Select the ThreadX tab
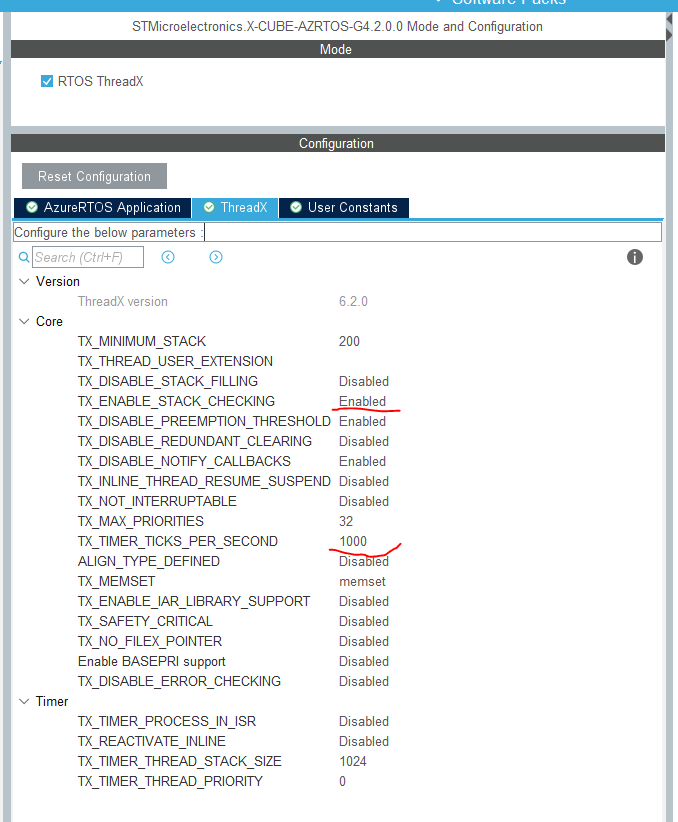Screen dimensions: 678x822 click(235, 208)
